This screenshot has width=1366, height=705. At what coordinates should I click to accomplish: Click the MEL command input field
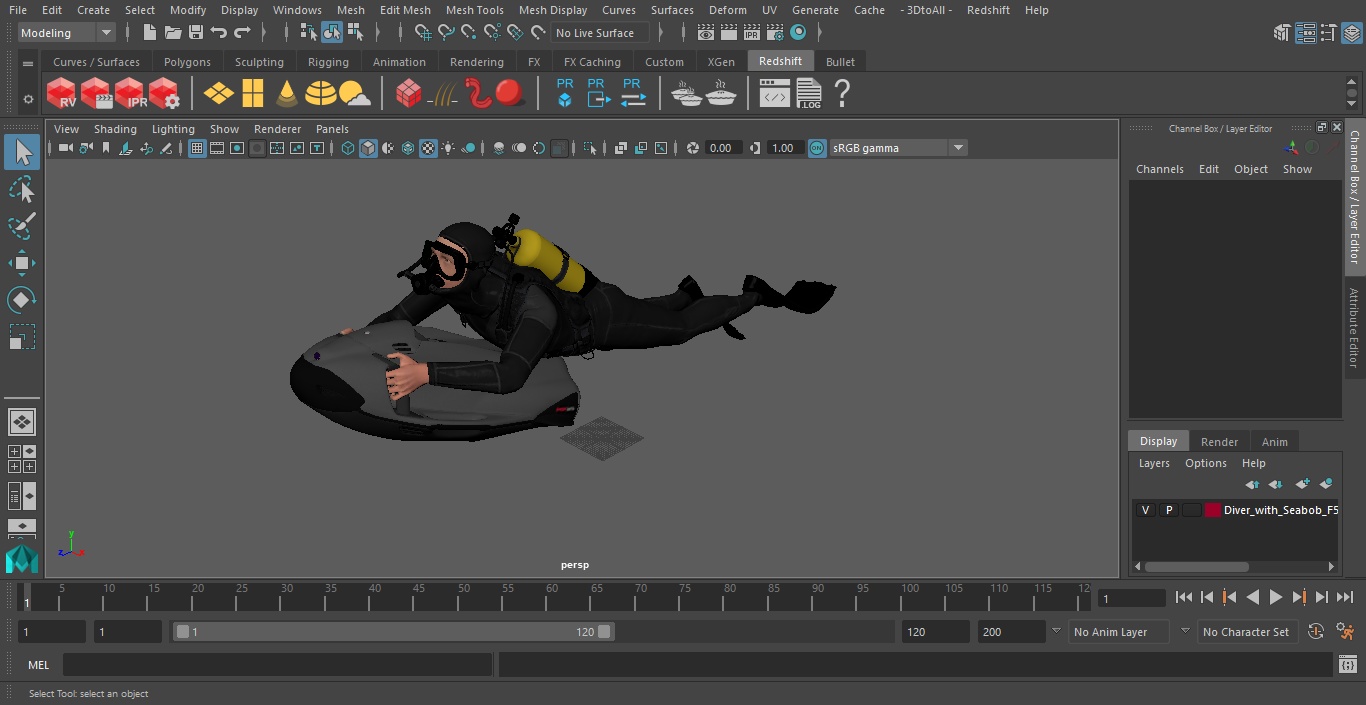(277, 665)
